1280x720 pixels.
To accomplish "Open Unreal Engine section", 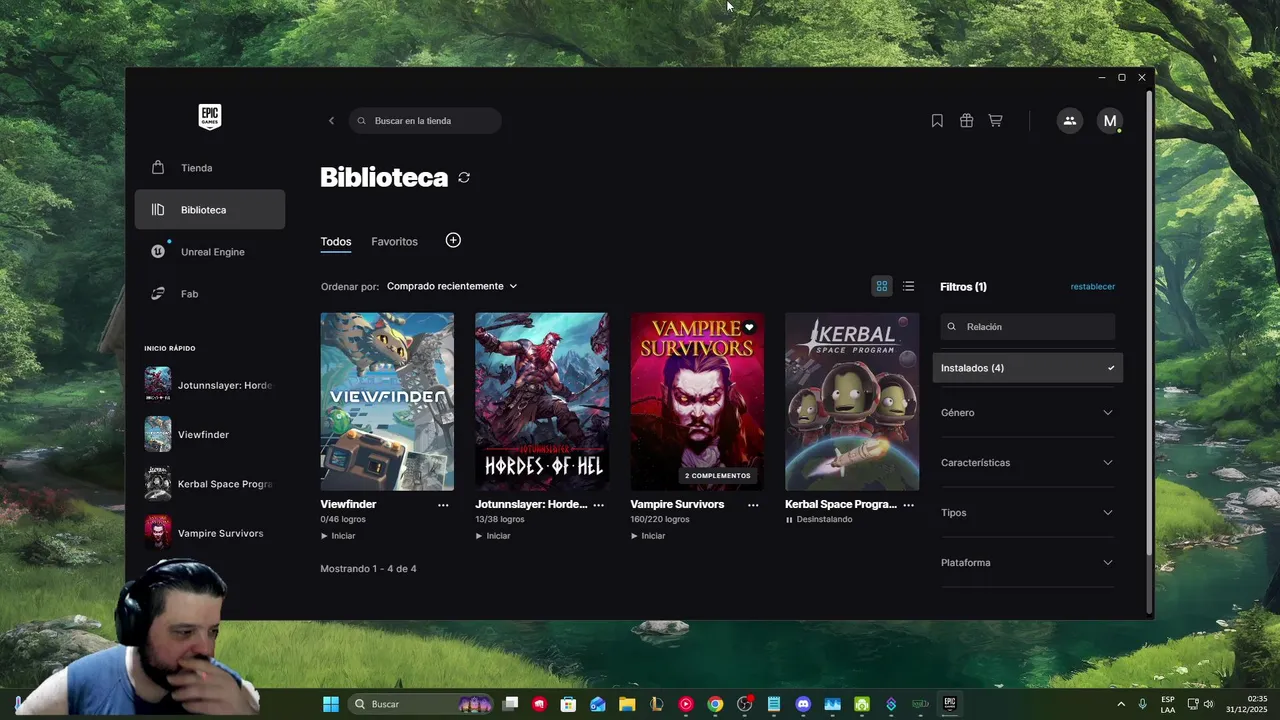I will (210, 252).
